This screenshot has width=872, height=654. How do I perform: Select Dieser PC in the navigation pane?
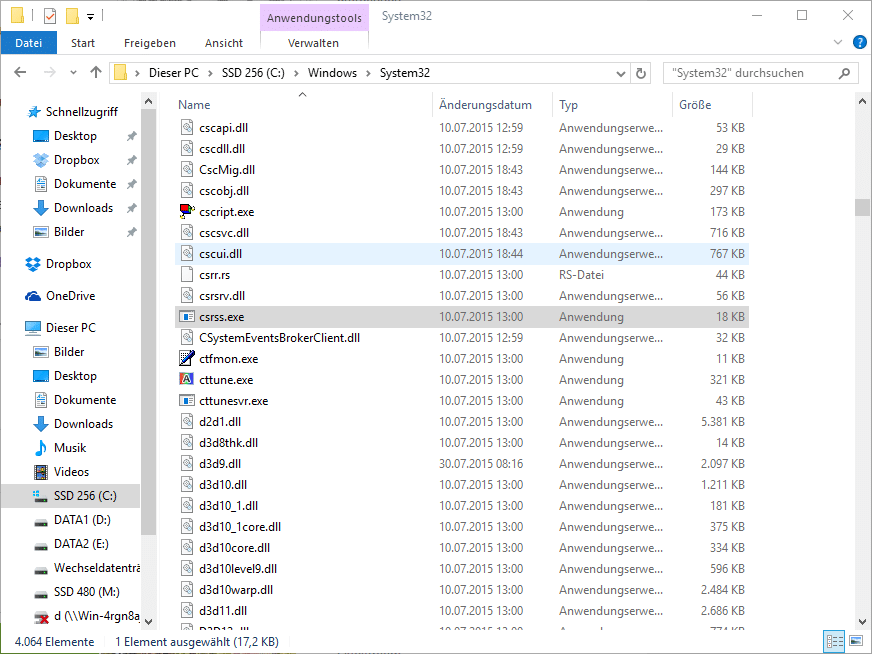(x=71, y=328)
